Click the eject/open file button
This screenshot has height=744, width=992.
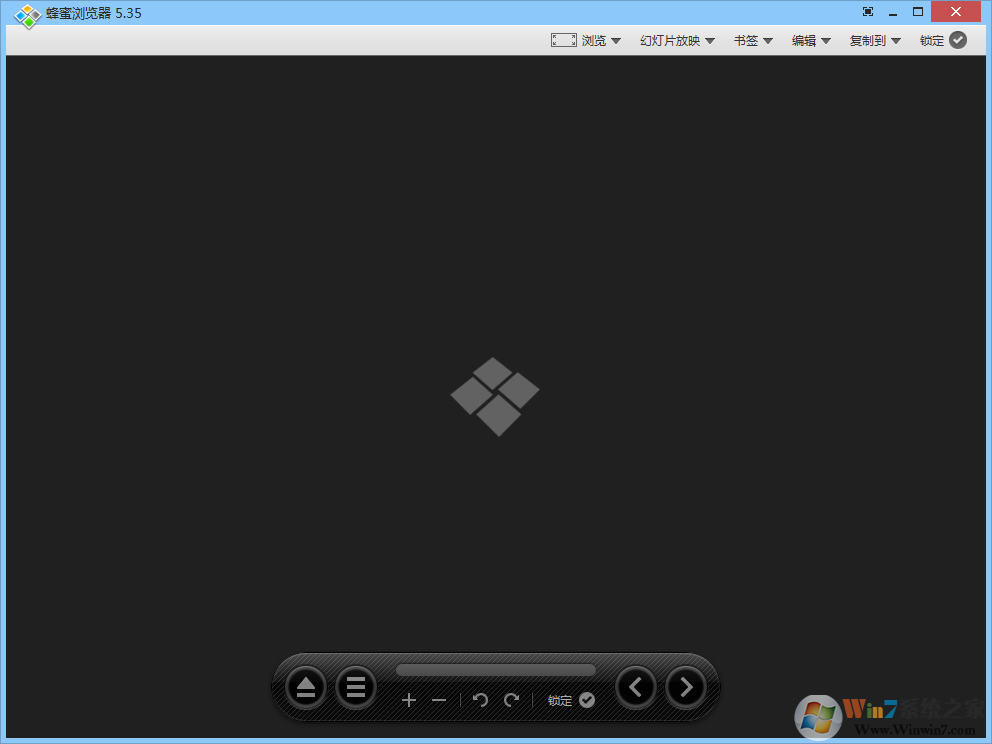306,687
